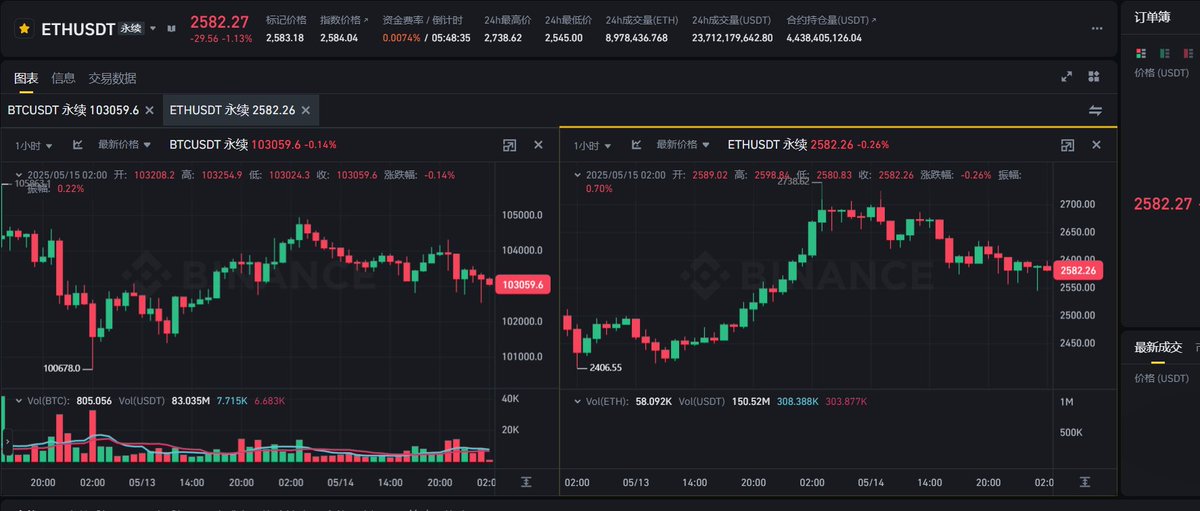Screen dimensions: 1200x511
Task: Collapse the ETH volume indicator legend
Action: (x=576, y=401)
